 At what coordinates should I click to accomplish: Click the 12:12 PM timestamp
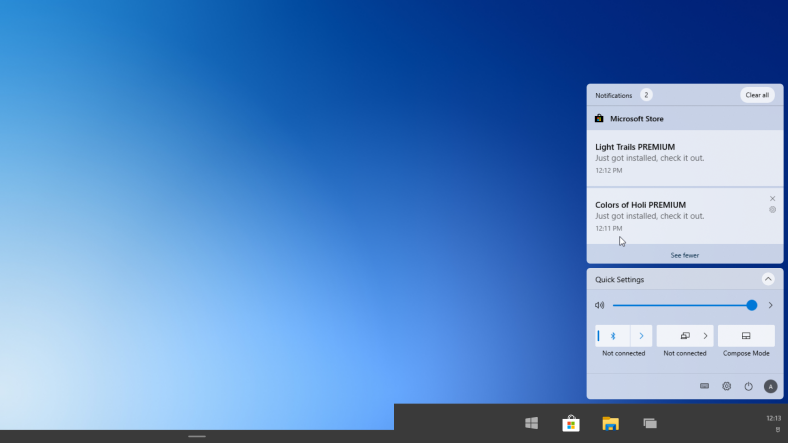click(609, 170)
